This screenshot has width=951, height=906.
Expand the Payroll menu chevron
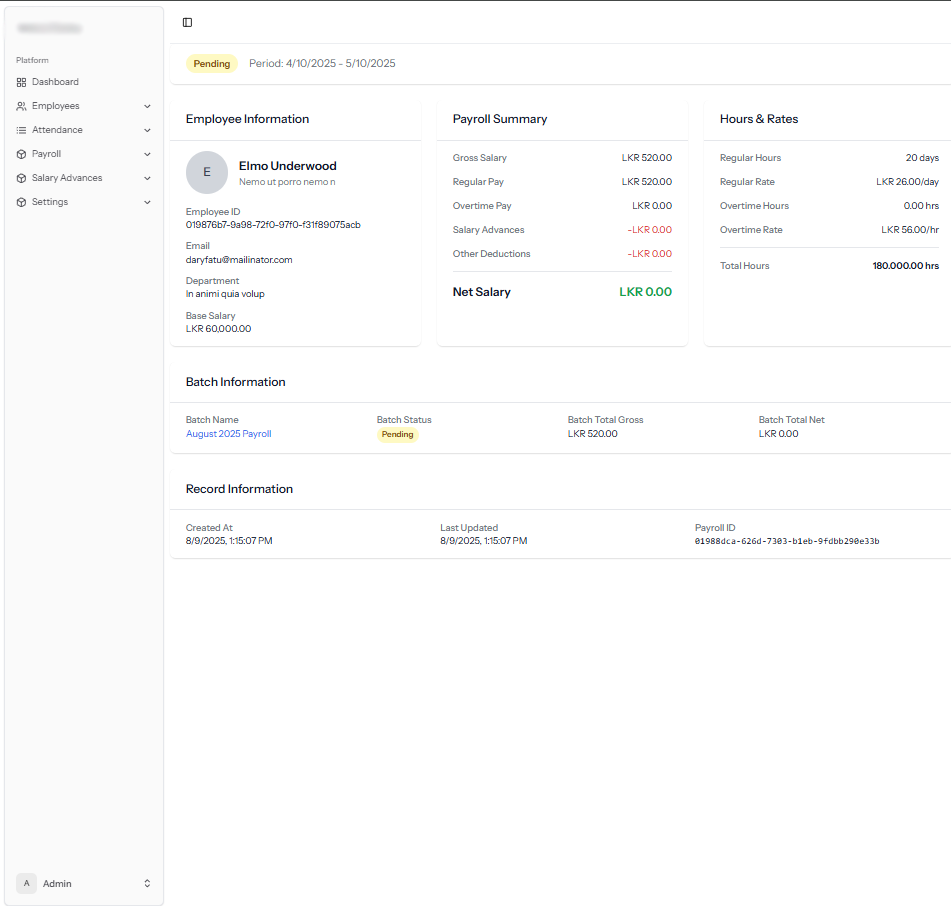click(x=147, y=154)
